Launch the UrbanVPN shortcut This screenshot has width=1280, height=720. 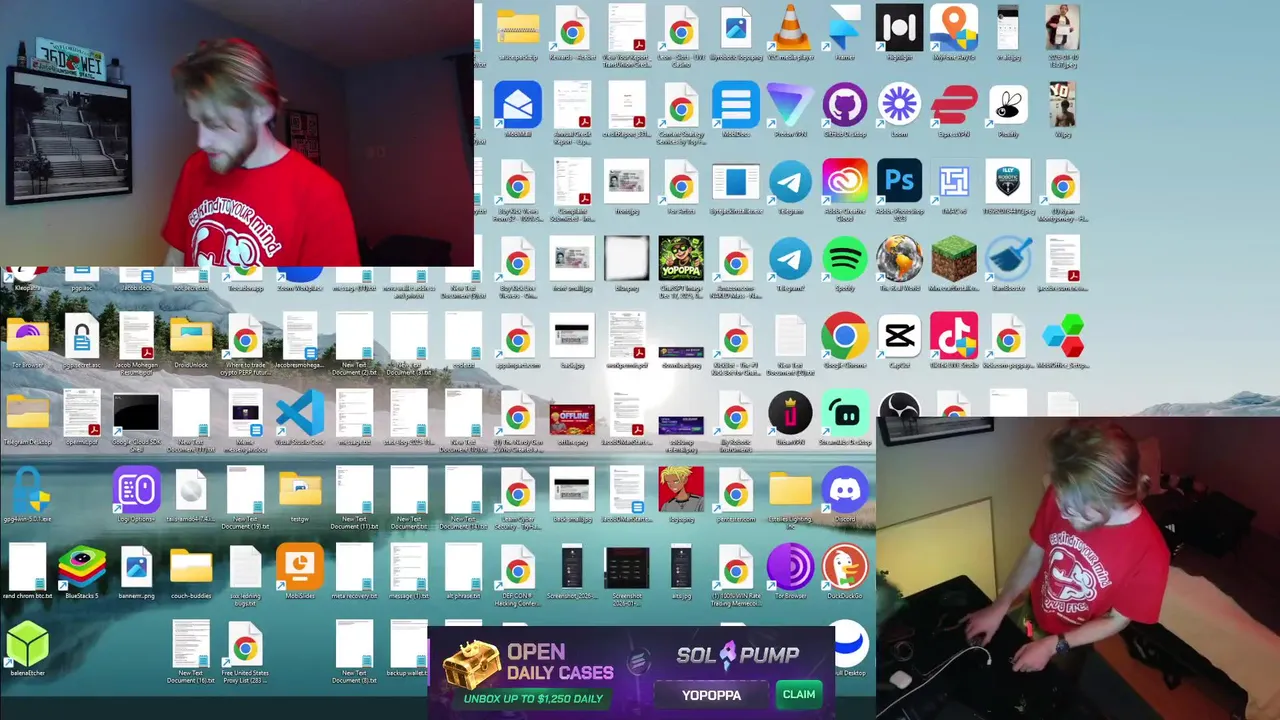pos(790,414)
